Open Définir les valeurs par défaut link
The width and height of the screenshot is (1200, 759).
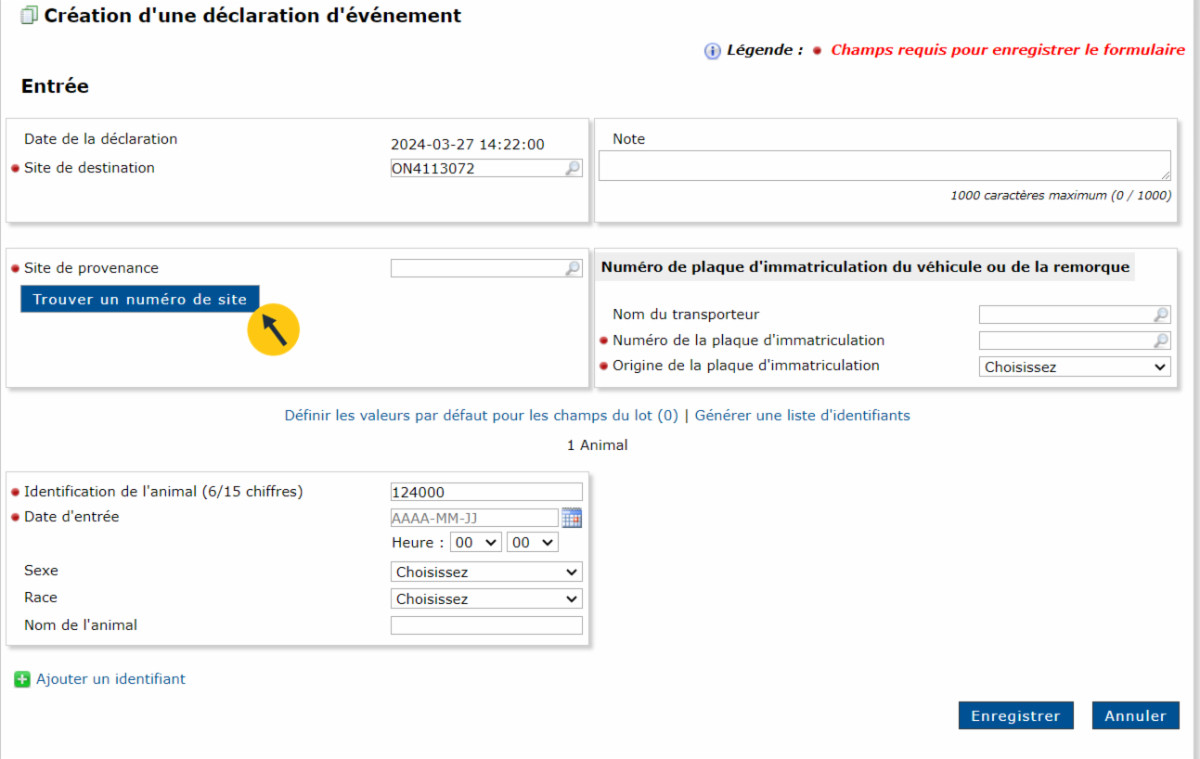pos(481,415)
